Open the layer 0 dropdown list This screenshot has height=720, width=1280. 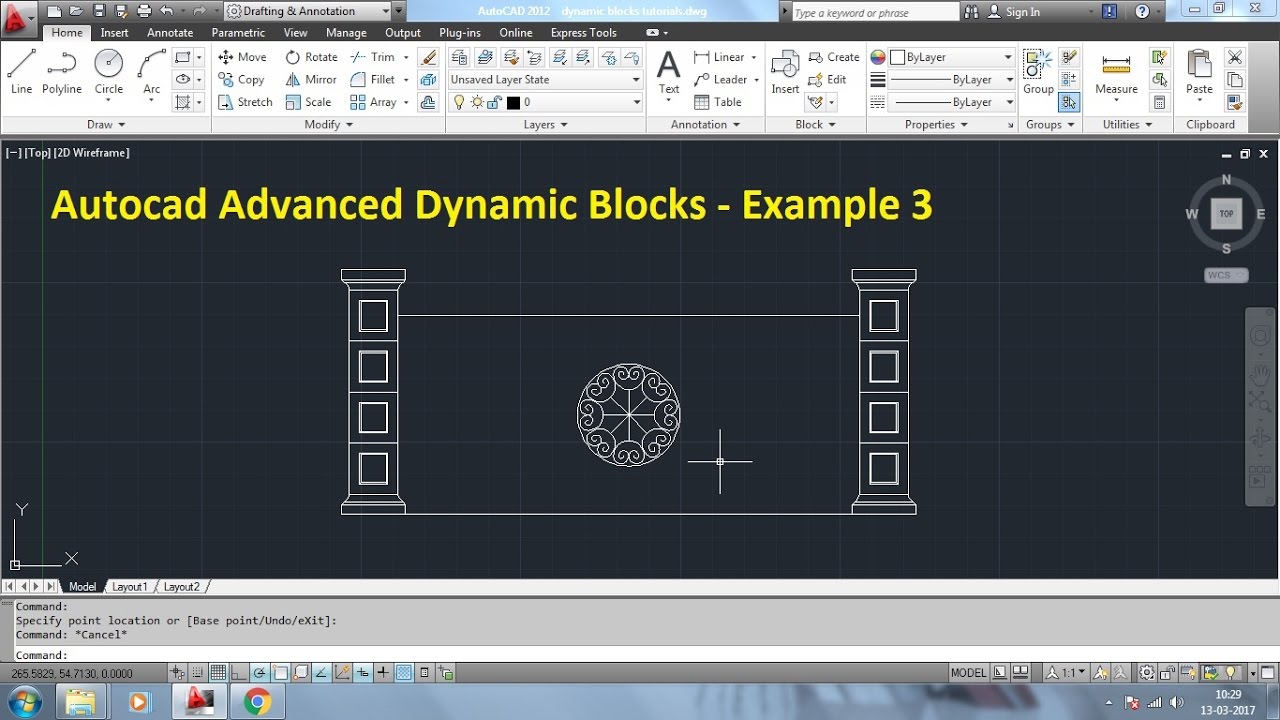[x=545, y=102]
